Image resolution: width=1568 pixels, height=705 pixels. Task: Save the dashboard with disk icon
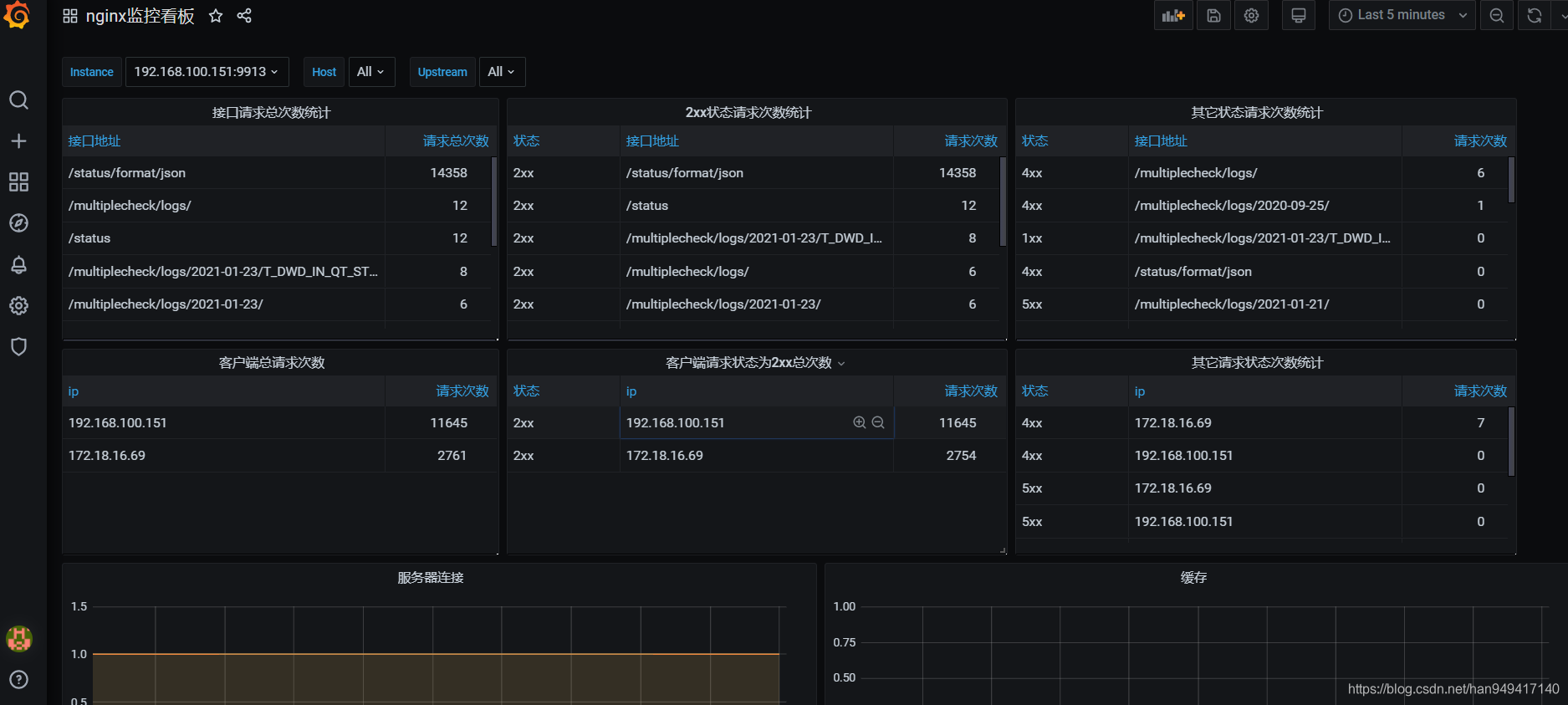1213,15
